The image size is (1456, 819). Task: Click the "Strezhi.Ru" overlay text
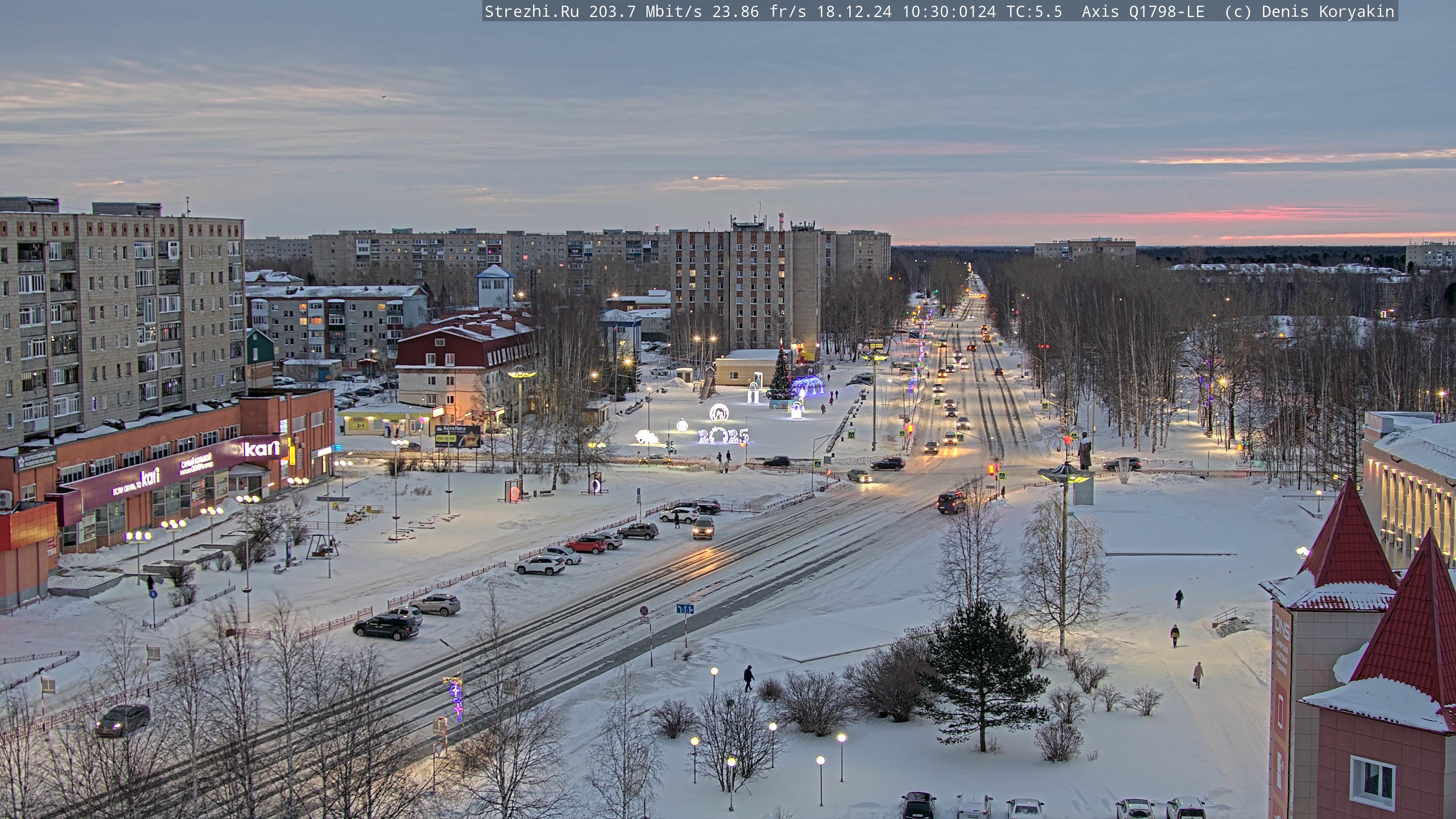tap(531, 11)
